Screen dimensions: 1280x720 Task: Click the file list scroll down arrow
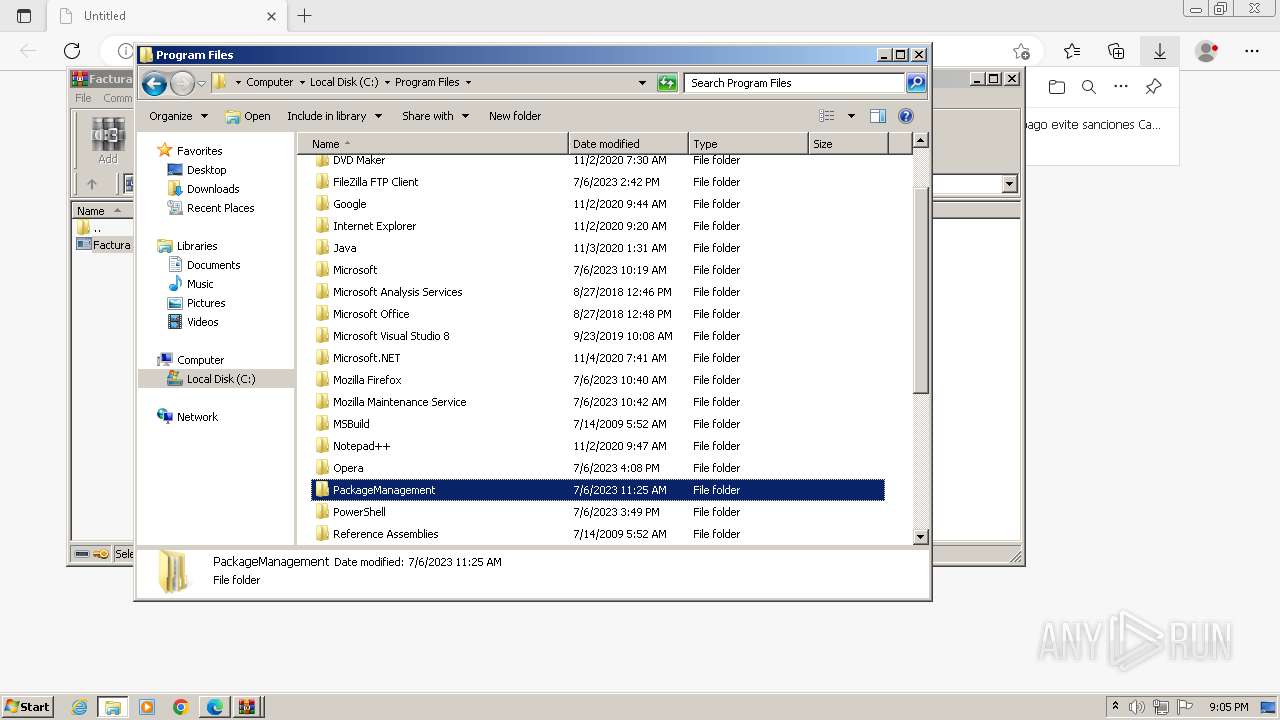click(921, 537)
